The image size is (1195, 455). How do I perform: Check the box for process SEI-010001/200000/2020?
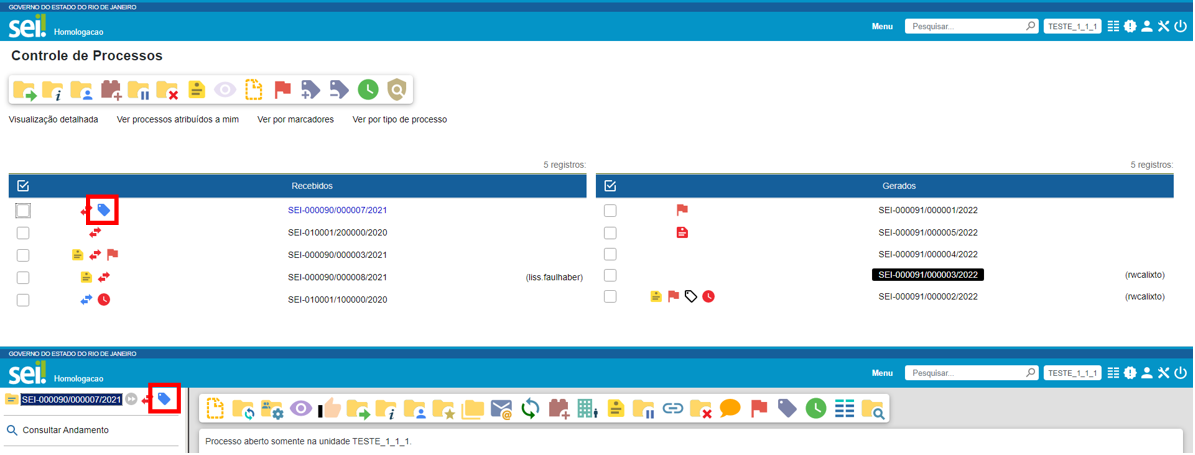[23, 233]
